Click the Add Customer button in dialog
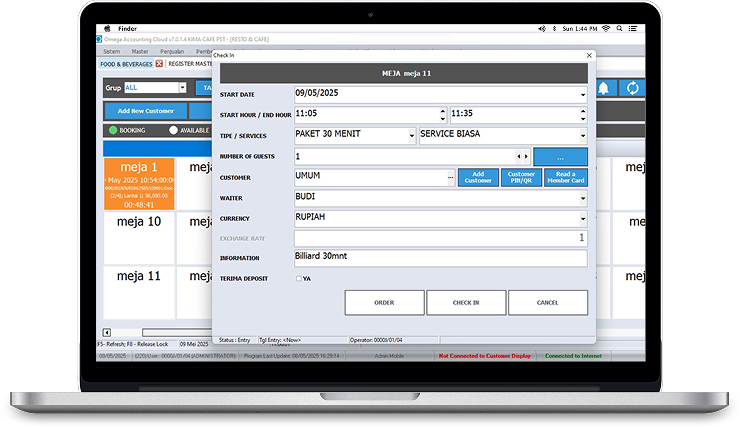Image resolution: width=740 pixels, height=427 pixels. tap(478, 177)
